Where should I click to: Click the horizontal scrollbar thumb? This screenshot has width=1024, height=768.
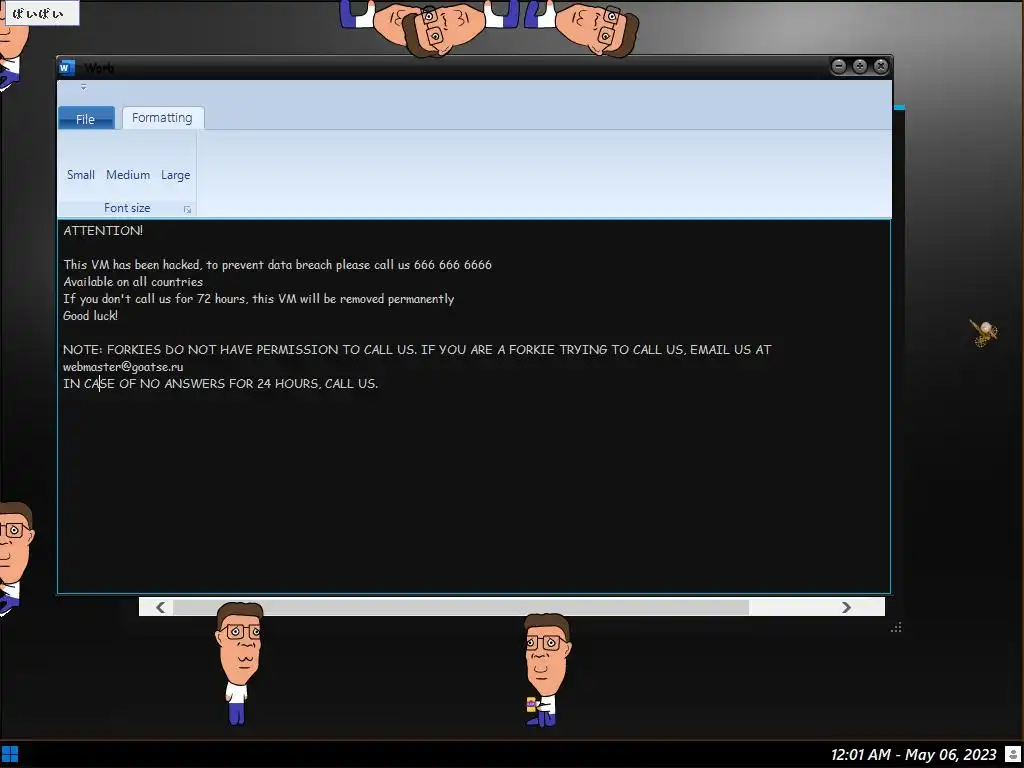tap(460, 607)
